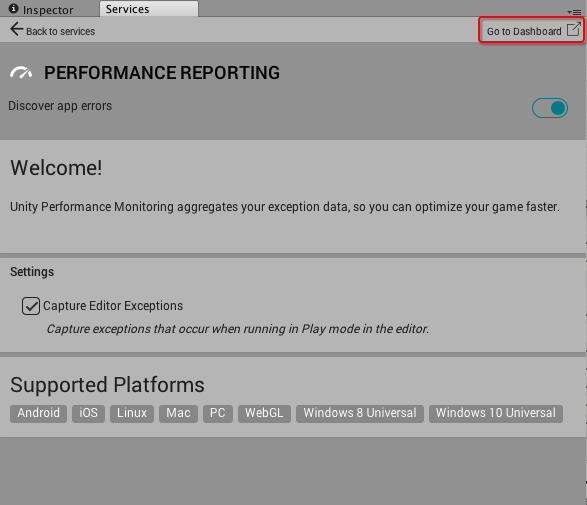Click the iOS platform tag

88,413
